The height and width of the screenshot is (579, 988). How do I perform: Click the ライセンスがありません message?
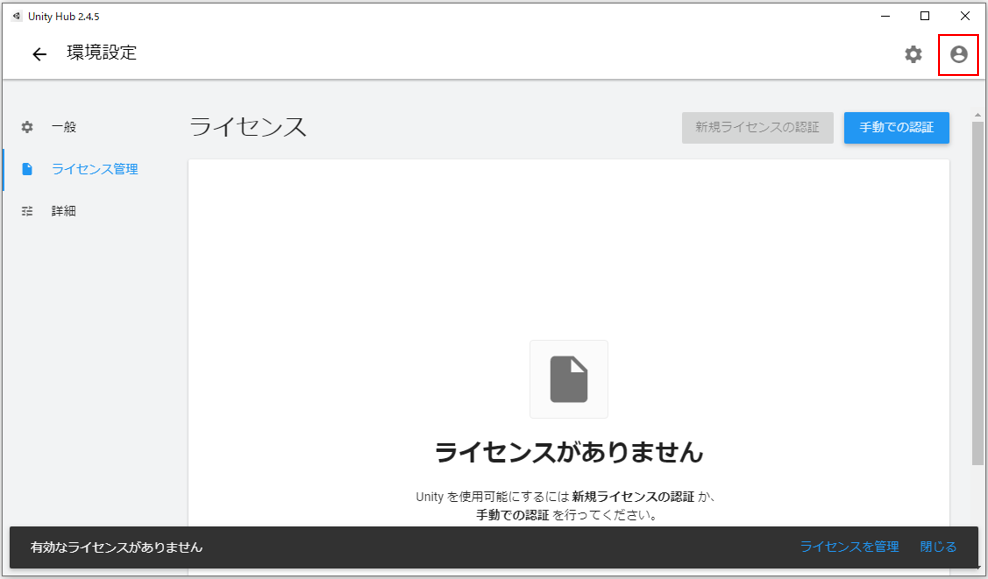click(568, 452)
